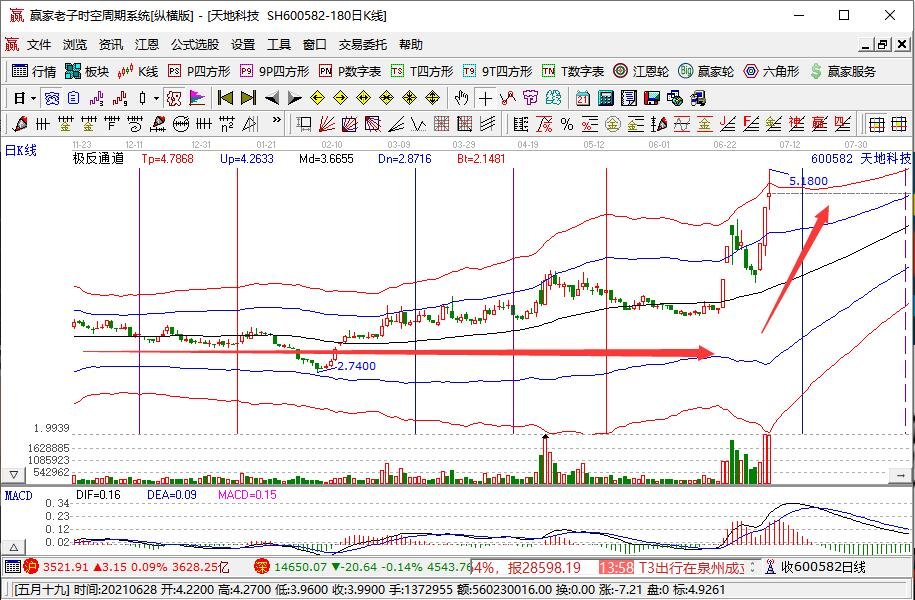Click the 江恩轮 Gann wheel icon
The width and height of the screenshot is (915, 600).
pyautogui.click(x=641, y=71)
